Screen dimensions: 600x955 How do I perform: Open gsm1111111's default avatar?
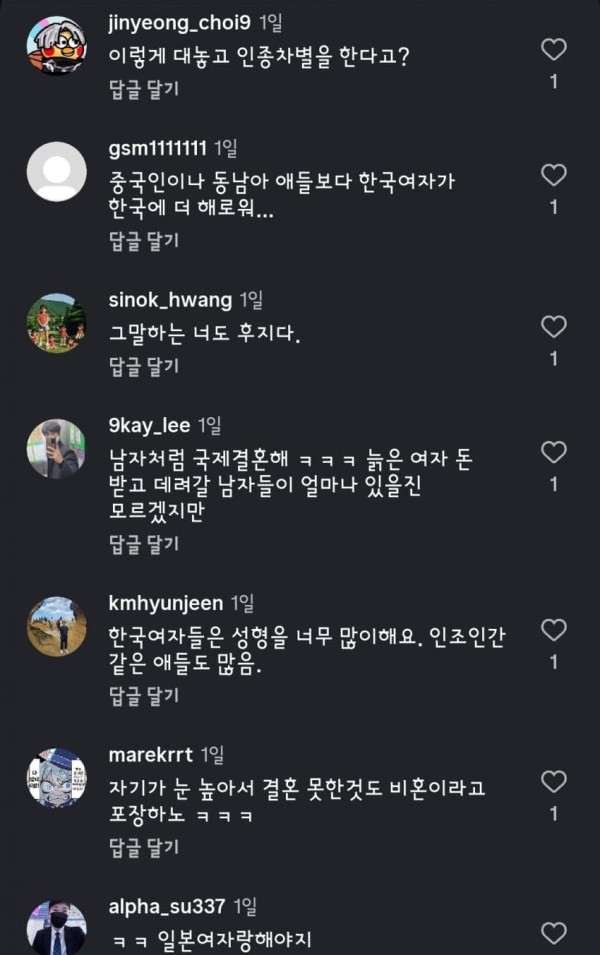pyautogui.click(x=57, y=172)
